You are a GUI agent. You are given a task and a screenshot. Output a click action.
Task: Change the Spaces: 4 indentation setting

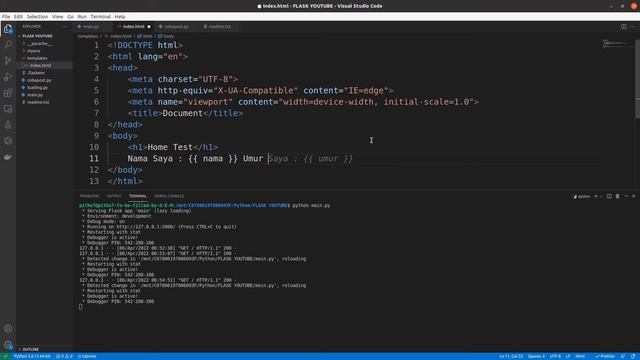(x=536, y=356)
